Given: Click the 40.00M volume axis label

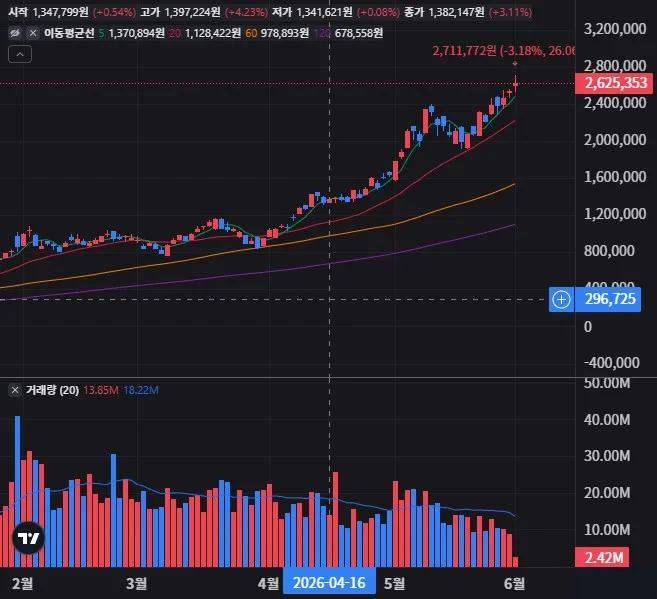Looking at the screenshot, I should point(607,419).
